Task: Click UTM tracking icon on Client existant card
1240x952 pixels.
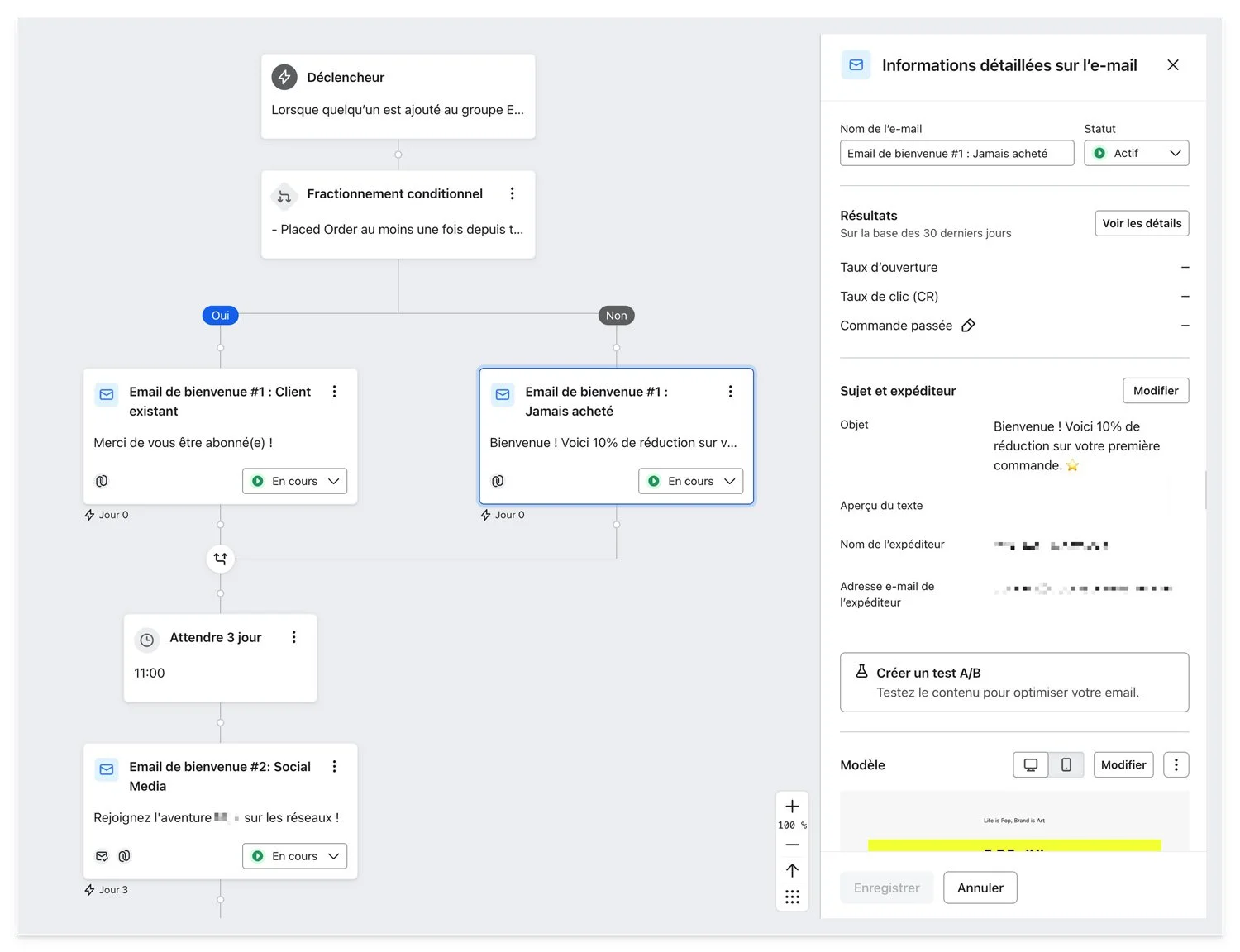Action: pyautogui.click(x=102, y=481)
